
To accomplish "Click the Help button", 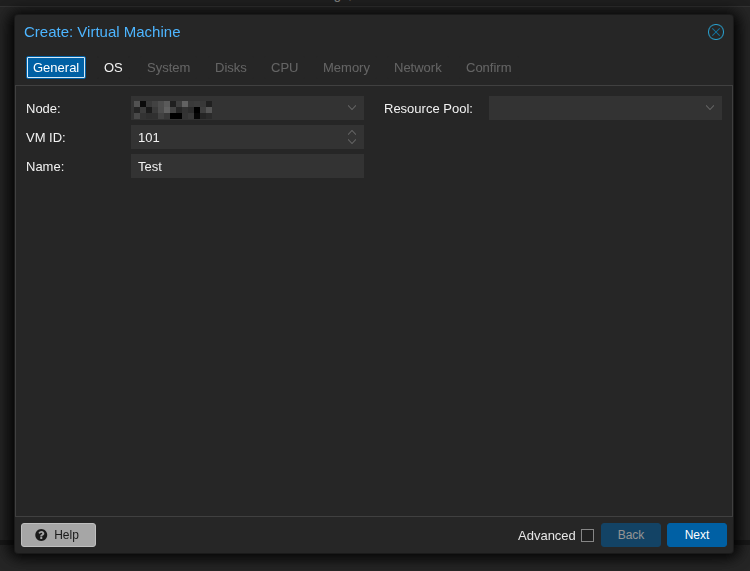I will (x=58, y=535).
